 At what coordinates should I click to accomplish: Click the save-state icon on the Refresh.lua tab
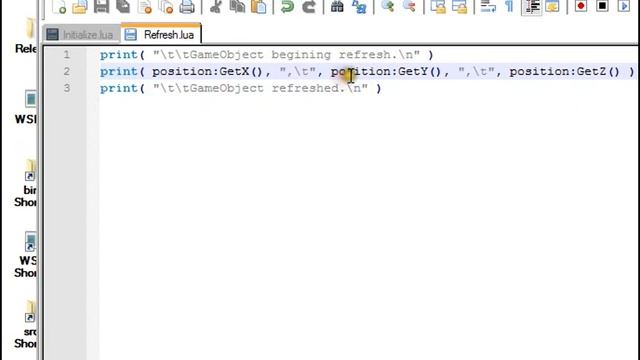pos(131,35)
